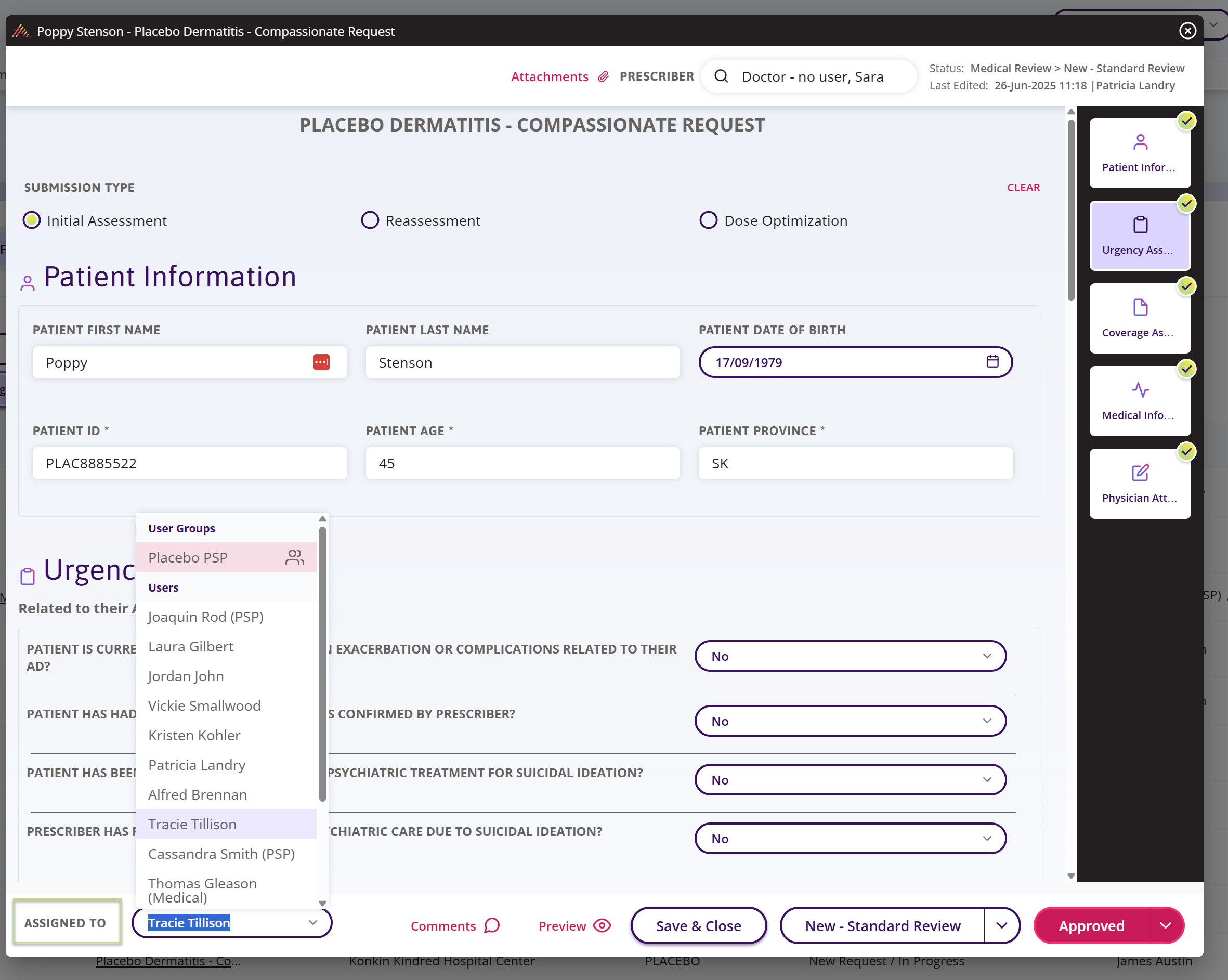The image size is (1228, 980).
Task: Open the Attachments link
Action: coord(549,76)
